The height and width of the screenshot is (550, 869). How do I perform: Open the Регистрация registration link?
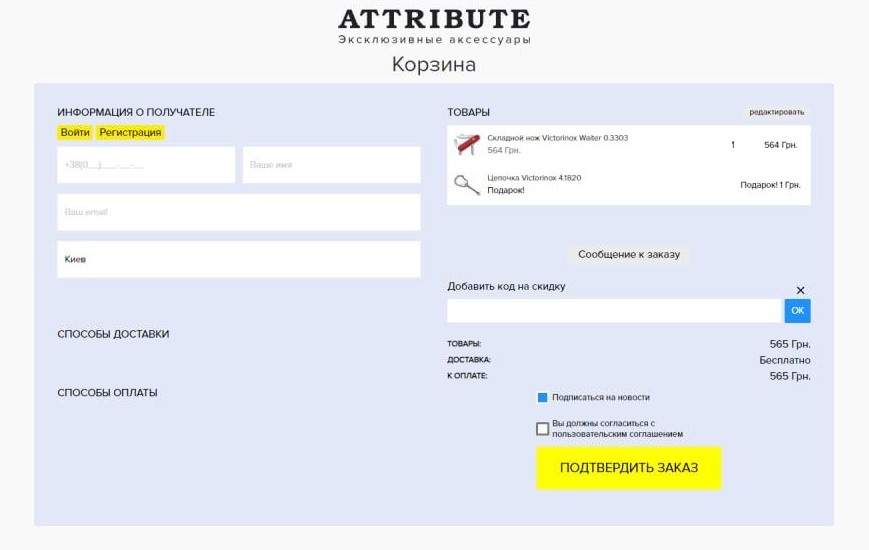(x=130, y=132)
